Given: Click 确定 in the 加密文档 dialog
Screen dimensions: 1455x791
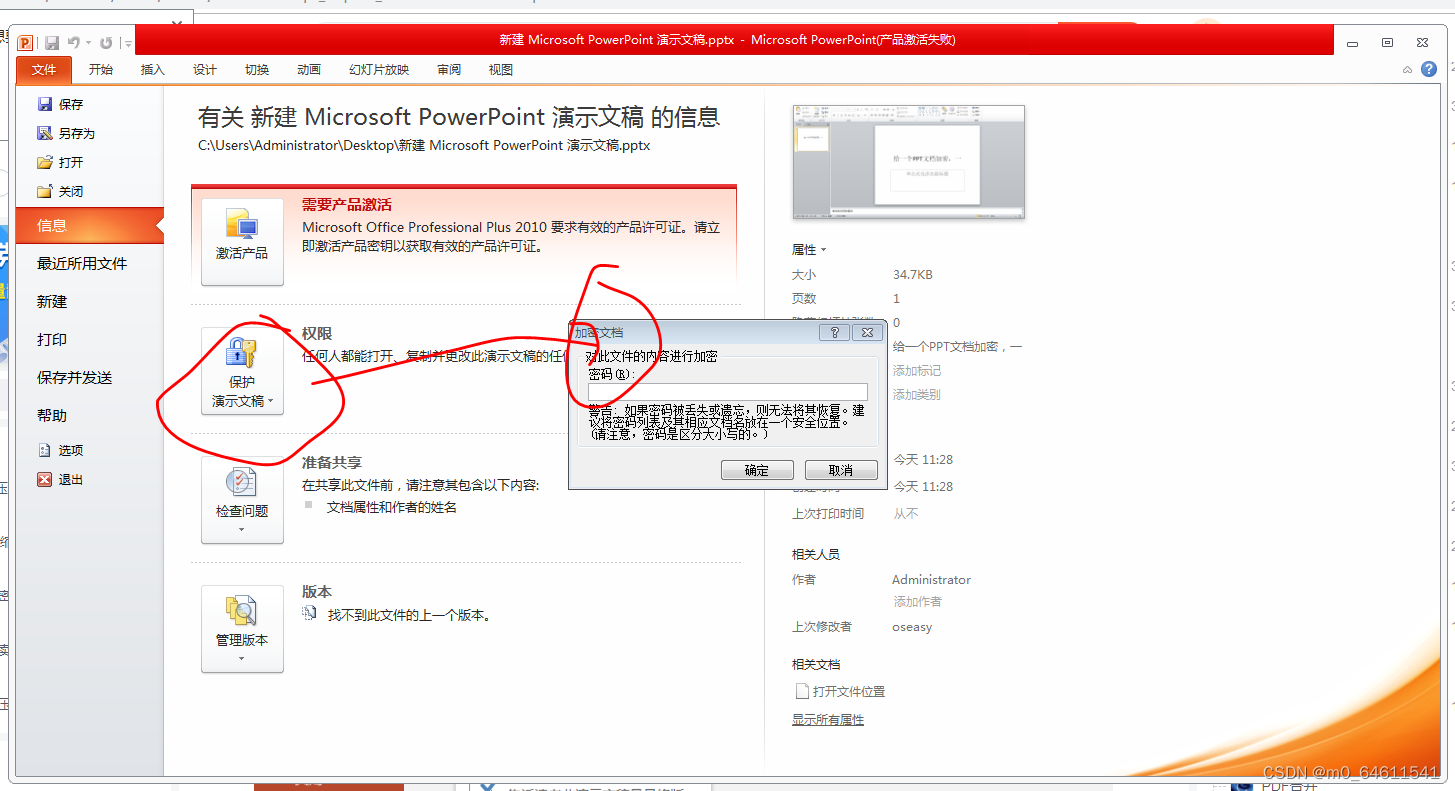Looking at the screenshot, I should coord(757,470).
